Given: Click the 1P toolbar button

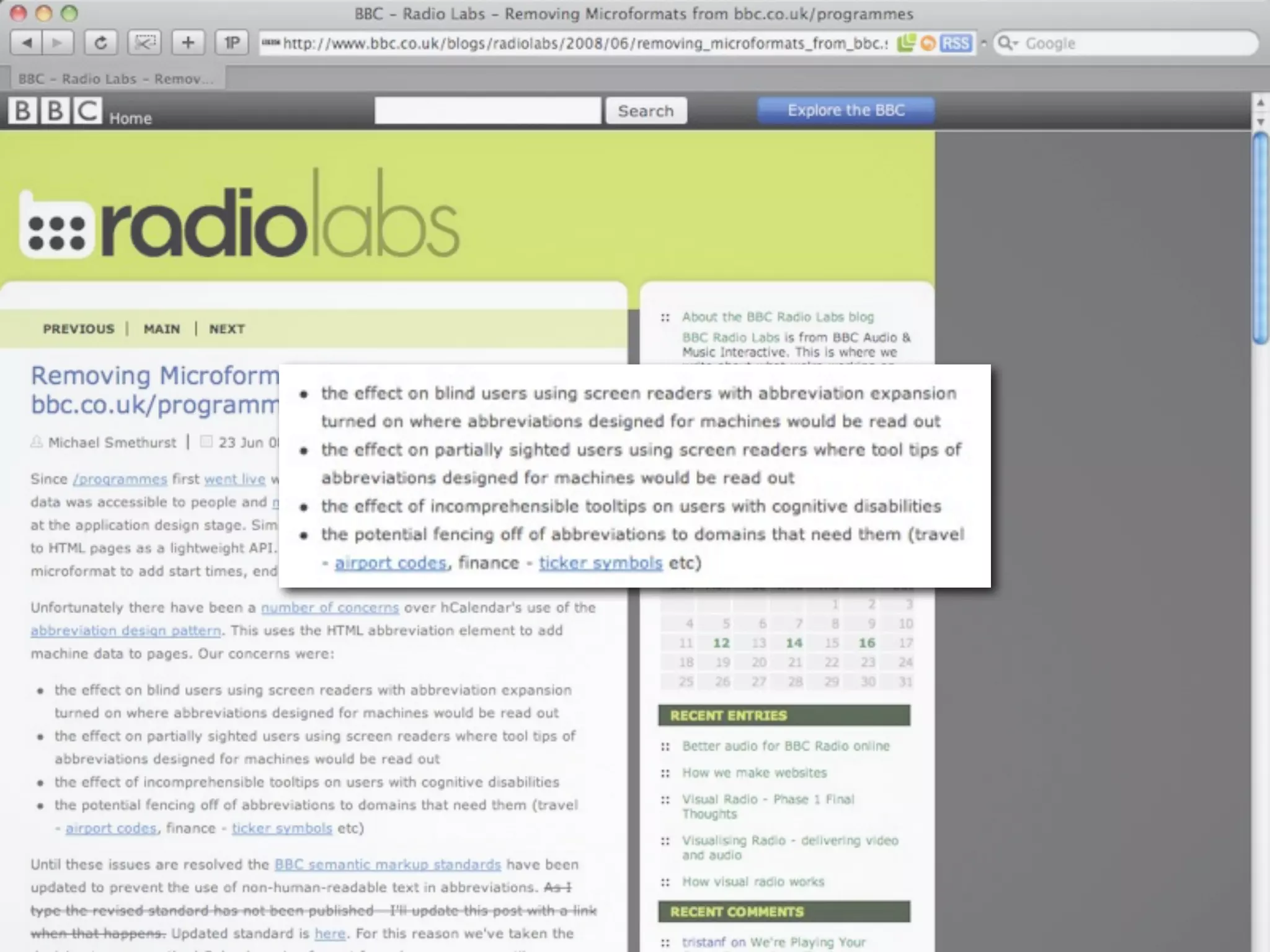Looking at the screenshot, I should tap(232, 43).
